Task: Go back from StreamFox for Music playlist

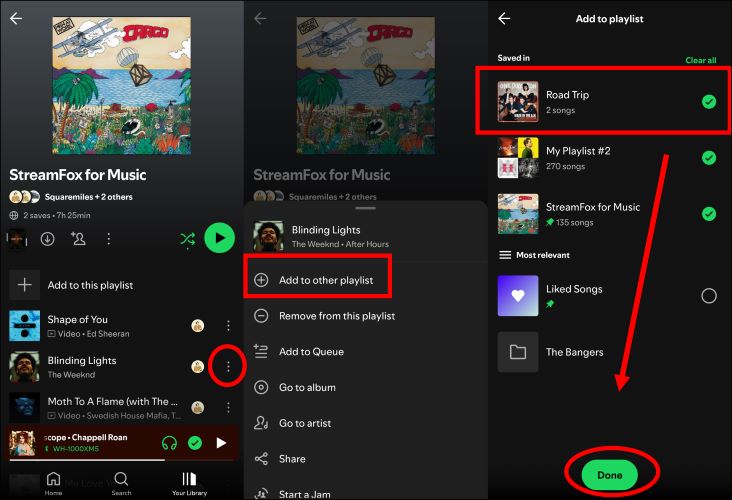Action: (x=16, y=19)
